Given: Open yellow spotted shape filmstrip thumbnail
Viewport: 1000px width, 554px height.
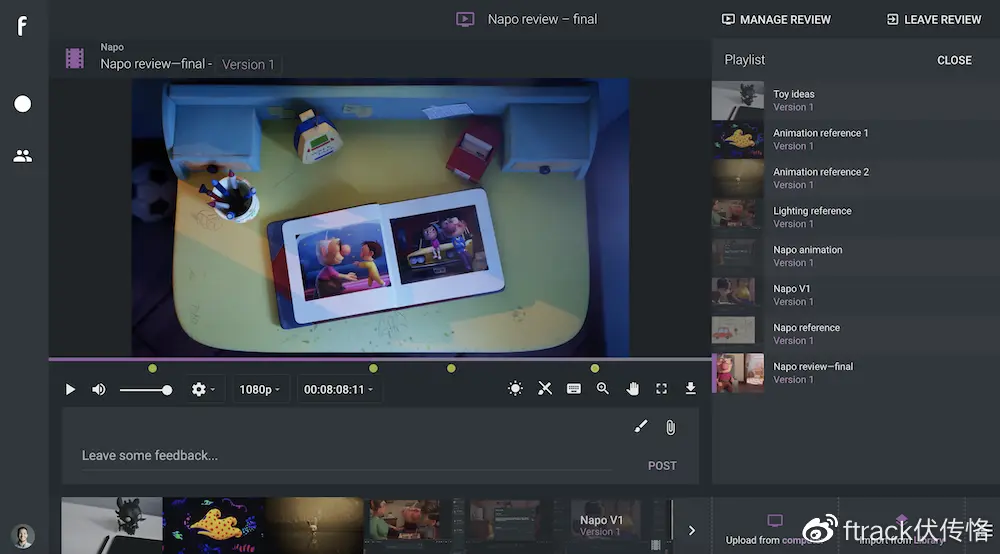Looking at the screenshot, I should tap(214, 526).
